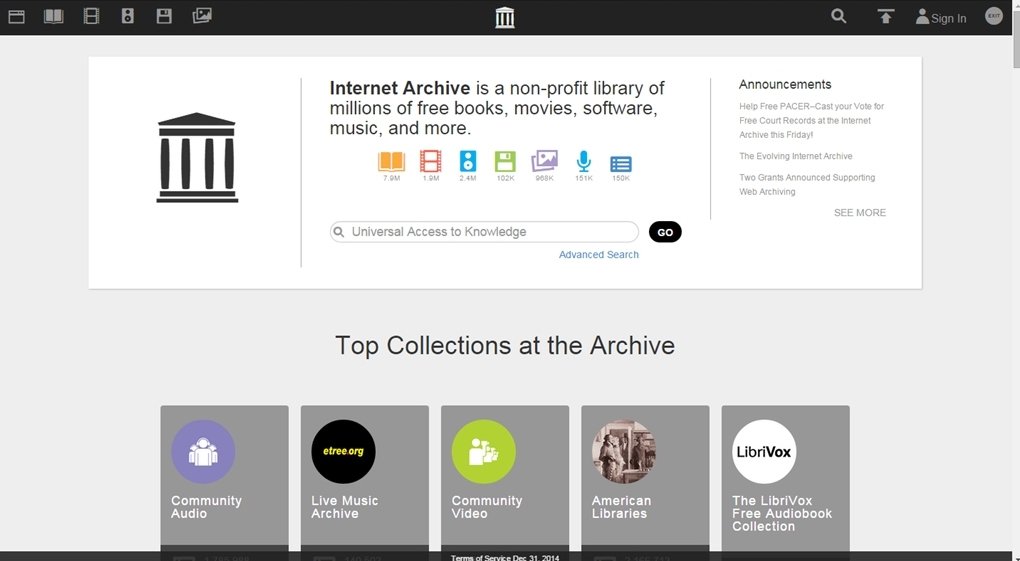This screenshot has width=1020, height=561.
Task: Open the red film icon labeled 1.9M
Action: pyautogui.click(x=431, y=161)
